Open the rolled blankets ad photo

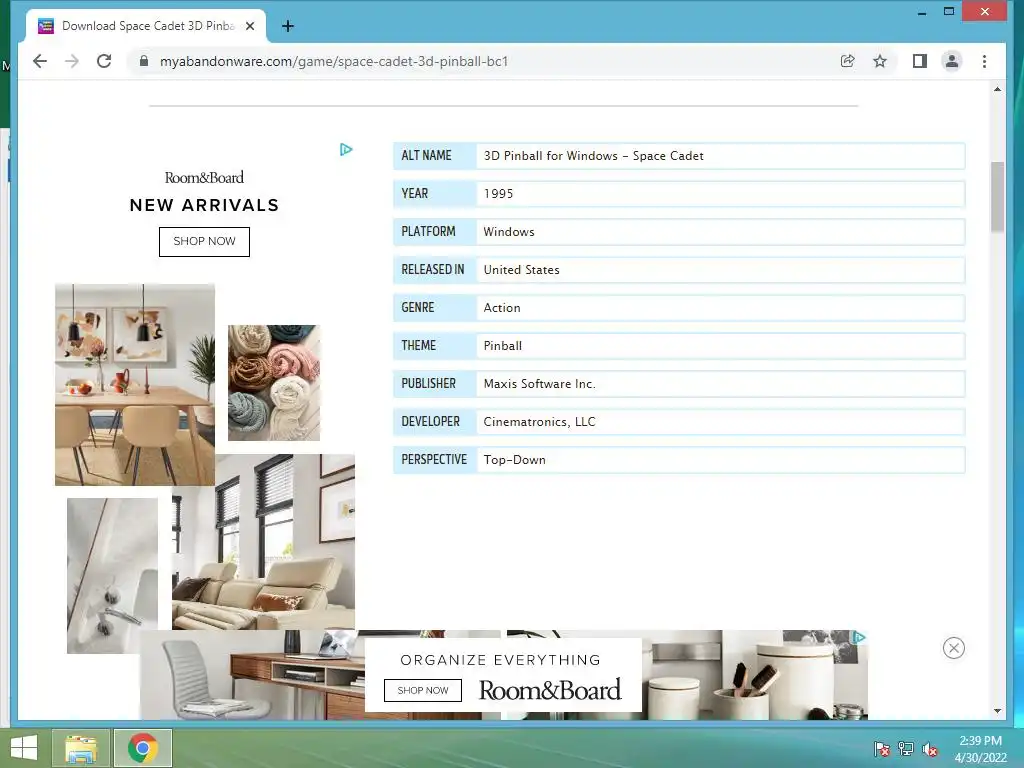[274, 383]
